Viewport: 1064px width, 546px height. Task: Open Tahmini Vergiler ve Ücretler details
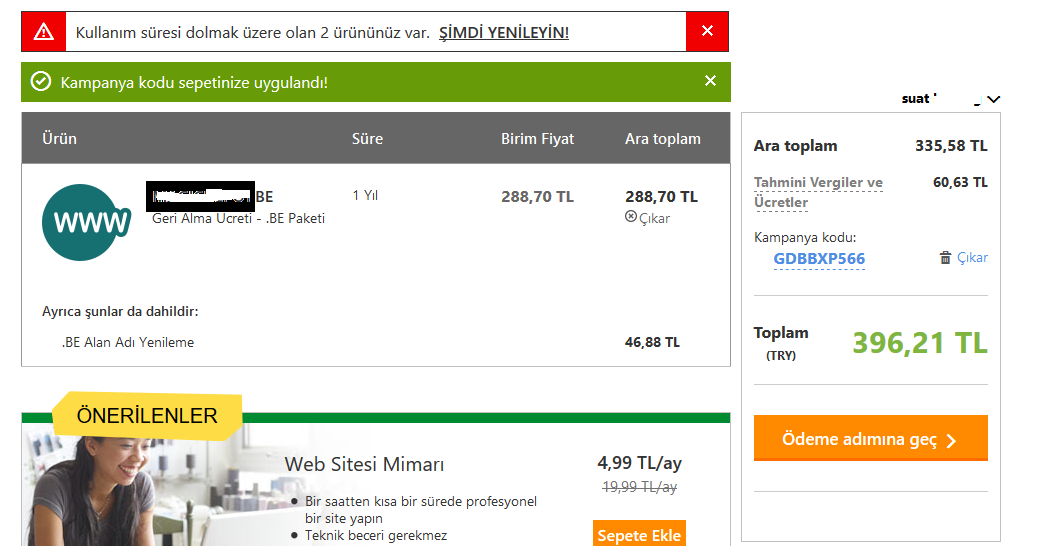point(818,192)
